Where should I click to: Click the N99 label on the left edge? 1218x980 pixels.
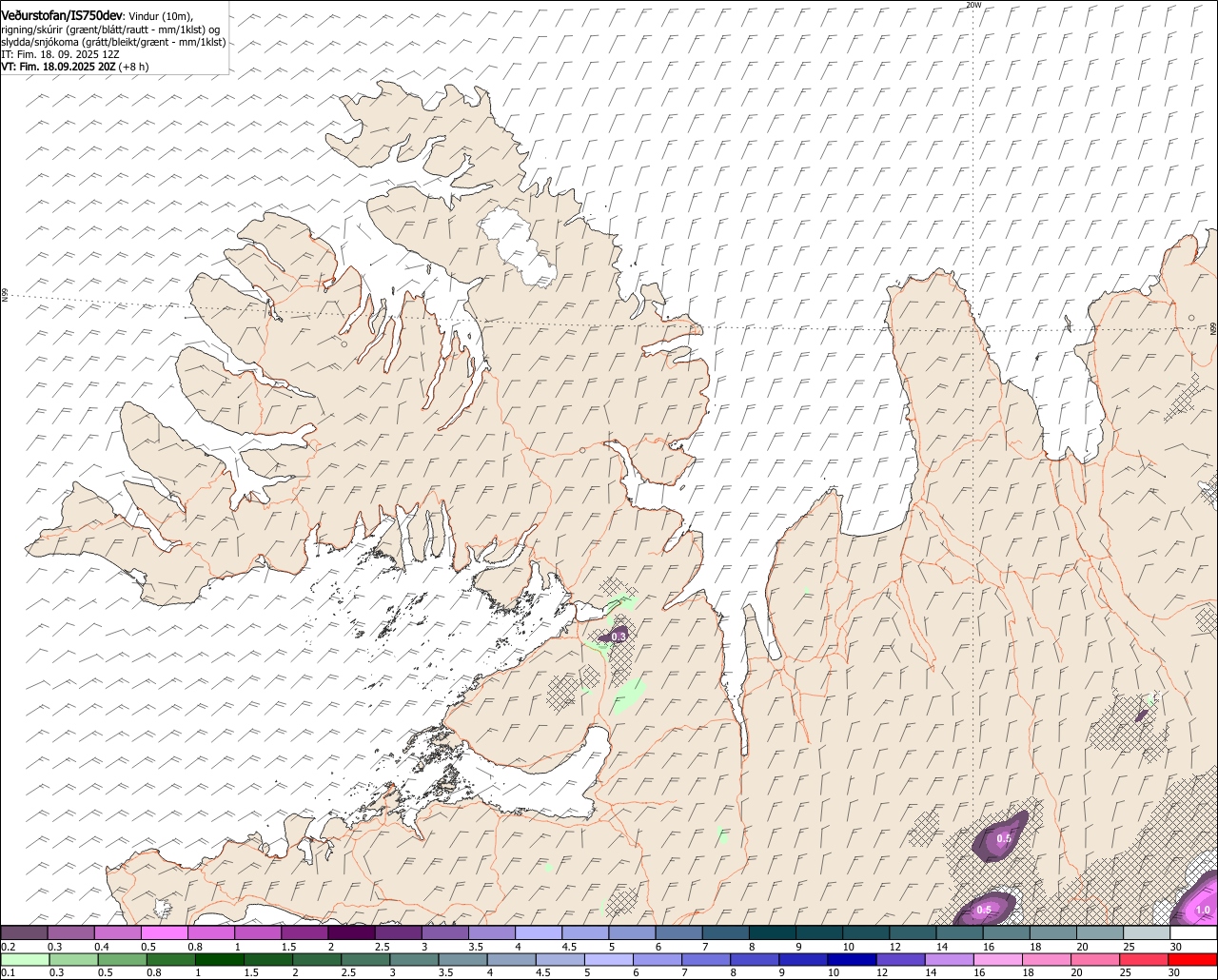5,296
